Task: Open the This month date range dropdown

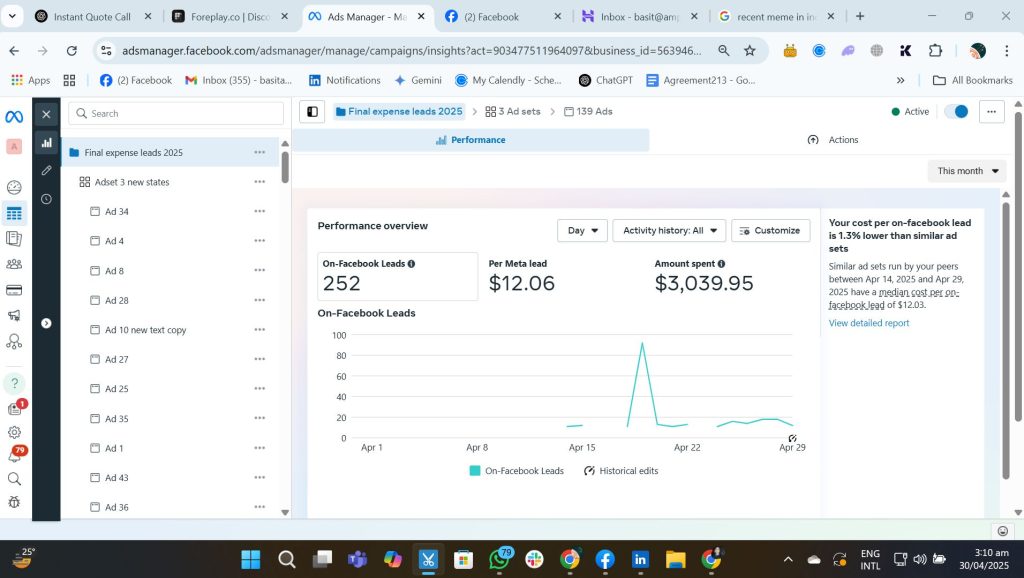Action: pyautogui.click(x=968, y=171)
